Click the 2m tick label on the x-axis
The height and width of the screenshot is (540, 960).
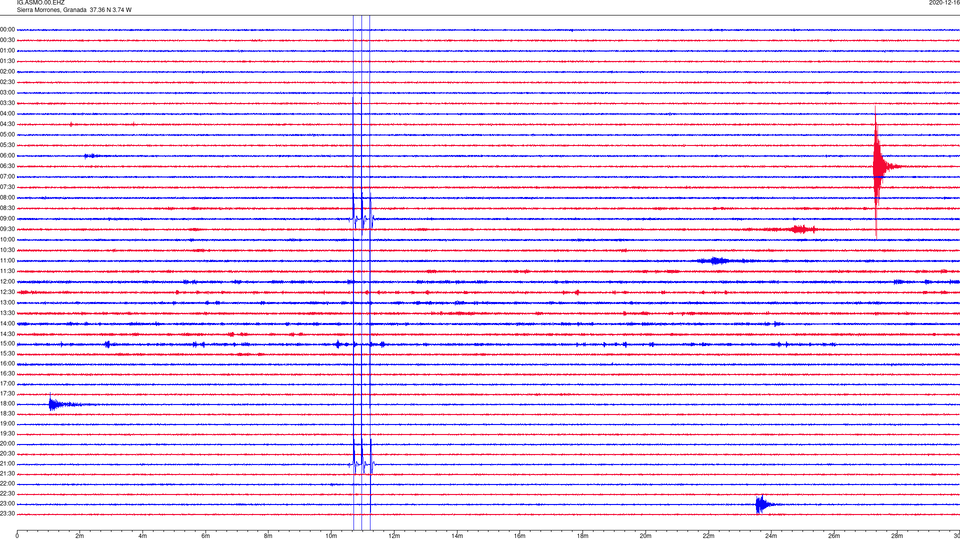[x=80, y=536]
